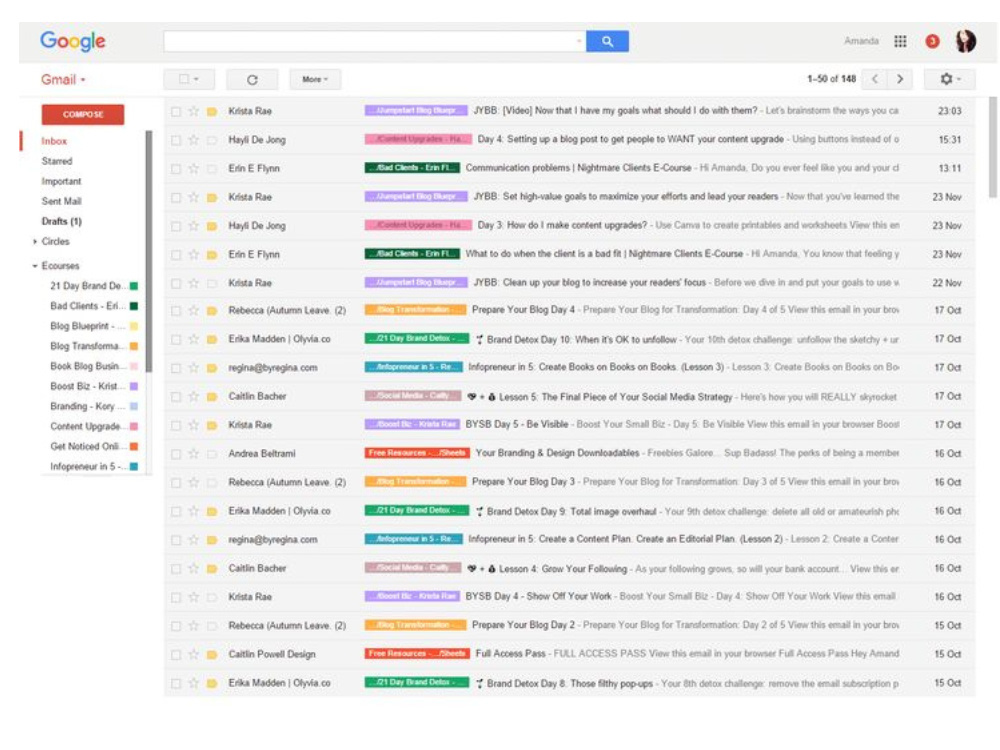Star the Andrea Beltrami email
The image size is (1000, 750).
[193, 453]
